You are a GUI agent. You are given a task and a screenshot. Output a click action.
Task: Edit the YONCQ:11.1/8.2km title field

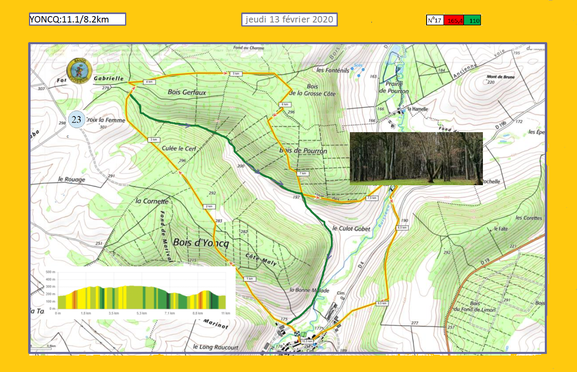[78, 19]
